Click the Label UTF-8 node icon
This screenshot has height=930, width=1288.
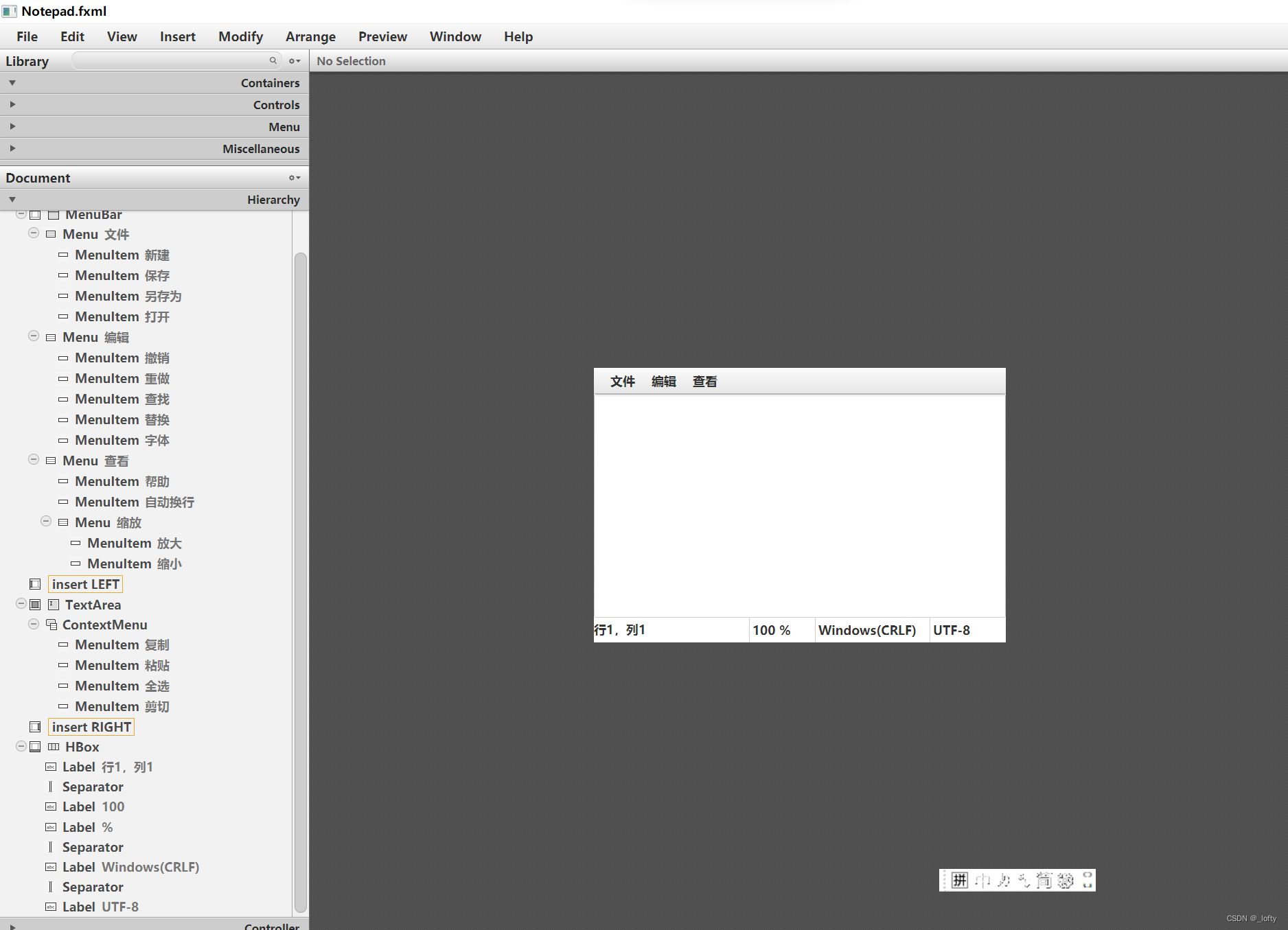[x=51, y=907]
